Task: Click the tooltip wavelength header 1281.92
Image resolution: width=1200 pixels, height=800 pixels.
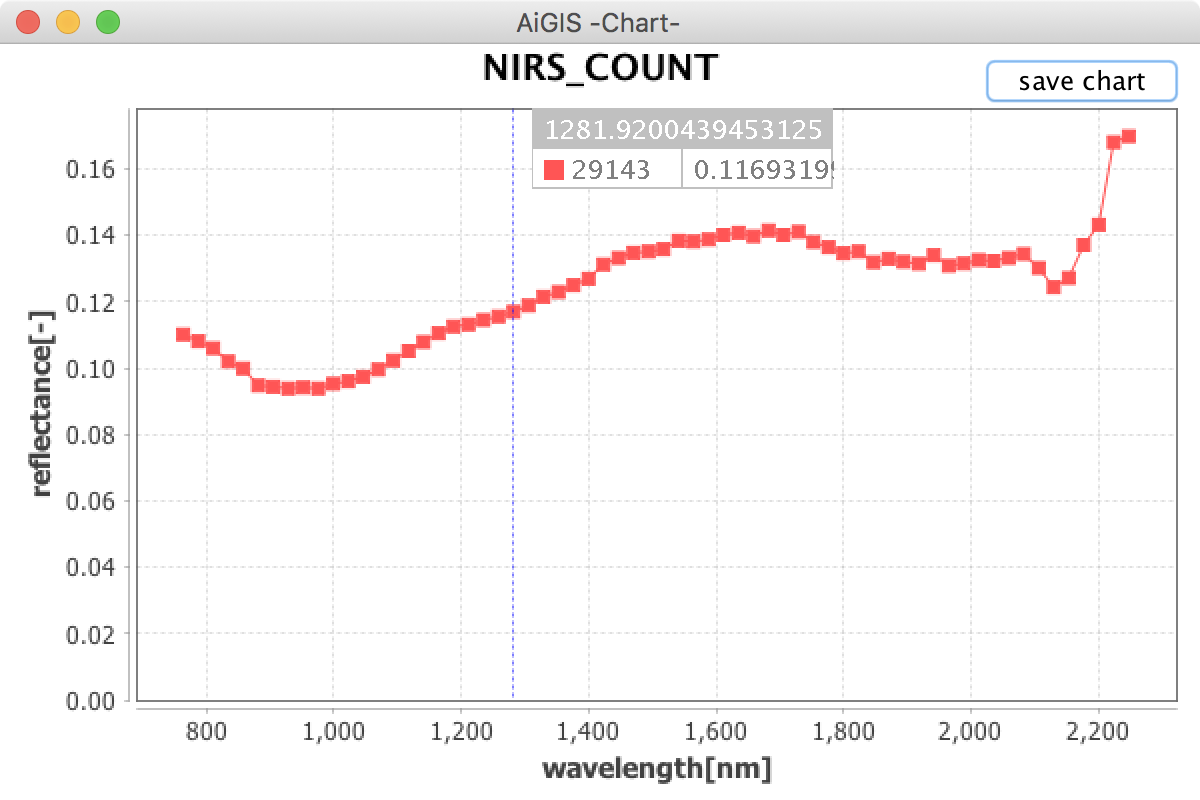Action: pos(682,130)
